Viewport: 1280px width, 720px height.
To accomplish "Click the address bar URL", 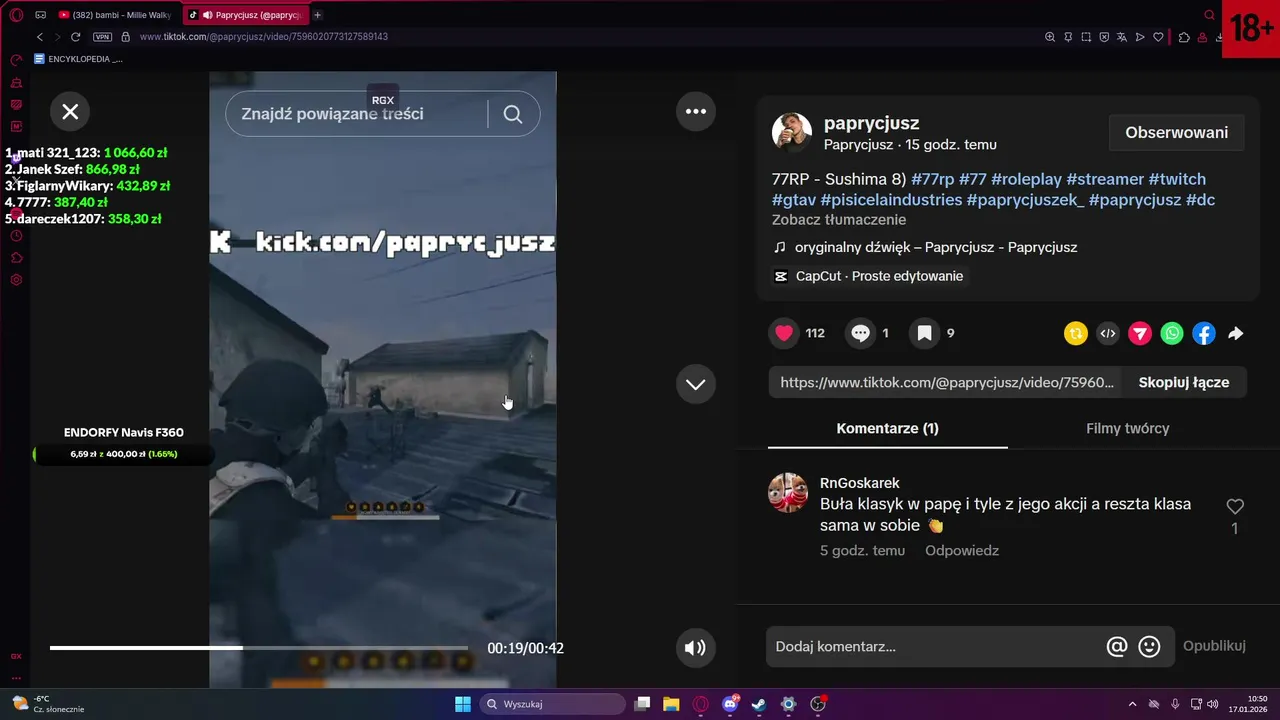I will [x=264, y=37].
